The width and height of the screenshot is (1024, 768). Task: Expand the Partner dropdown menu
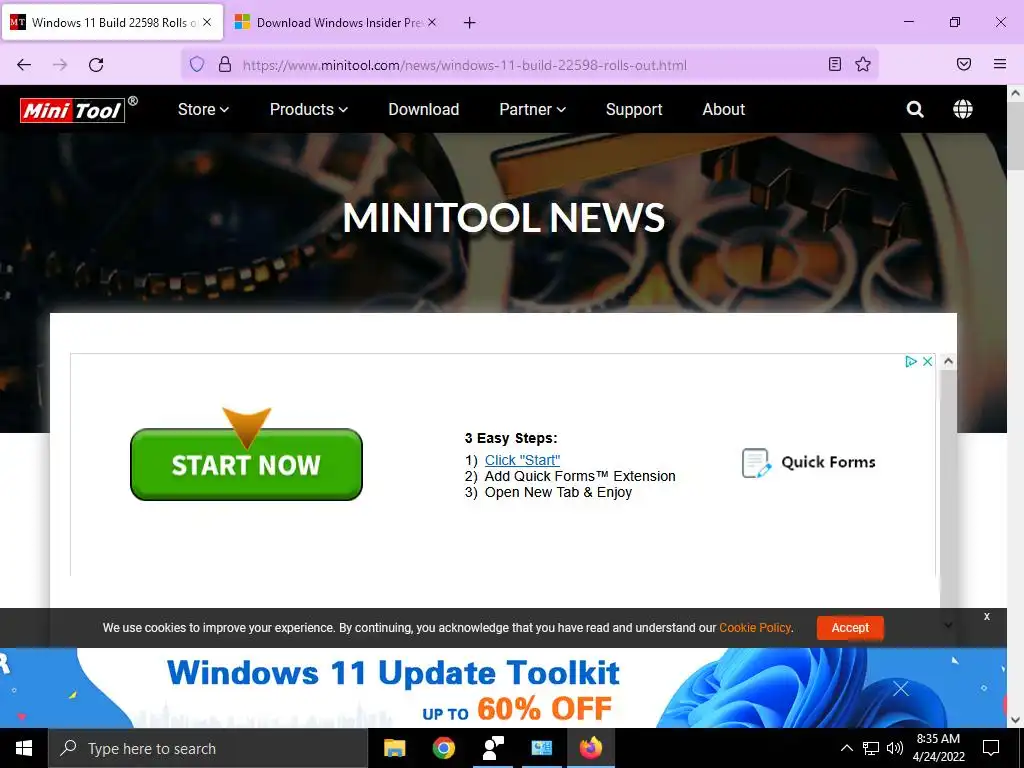coord(532,109)
